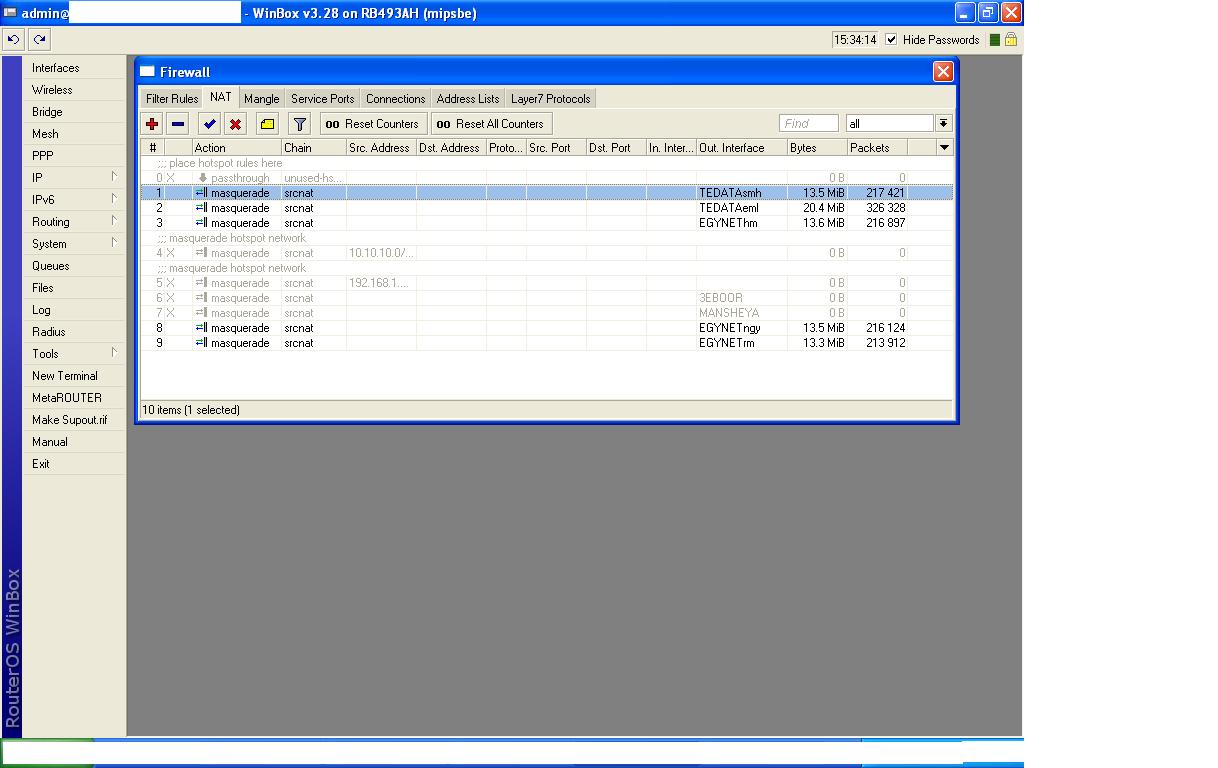Click the Undo arrow icon
Image resolution: width=1218 pixels, height=768 pixels.
[14, 40]
